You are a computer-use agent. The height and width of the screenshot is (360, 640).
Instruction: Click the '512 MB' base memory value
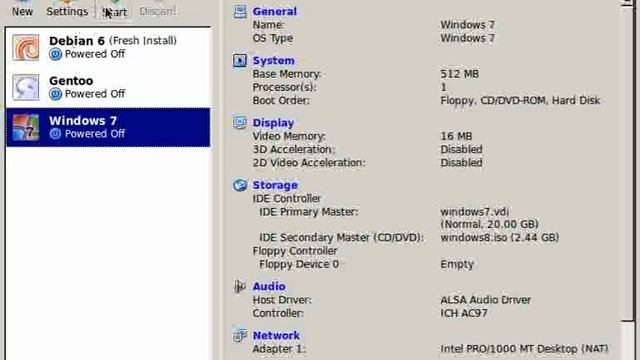(460, 74)
